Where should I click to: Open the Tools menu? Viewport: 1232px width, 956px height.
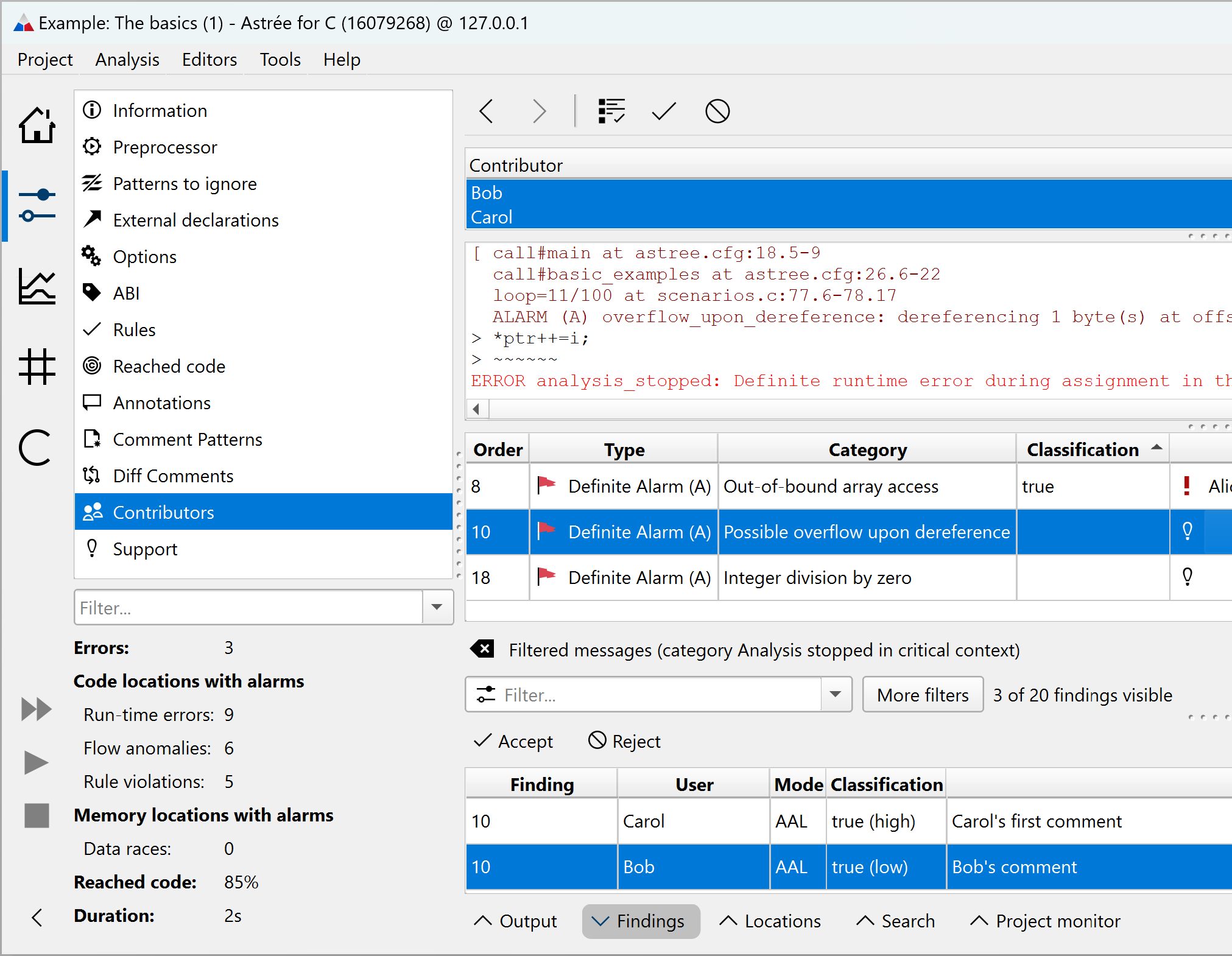click(280, 59)
